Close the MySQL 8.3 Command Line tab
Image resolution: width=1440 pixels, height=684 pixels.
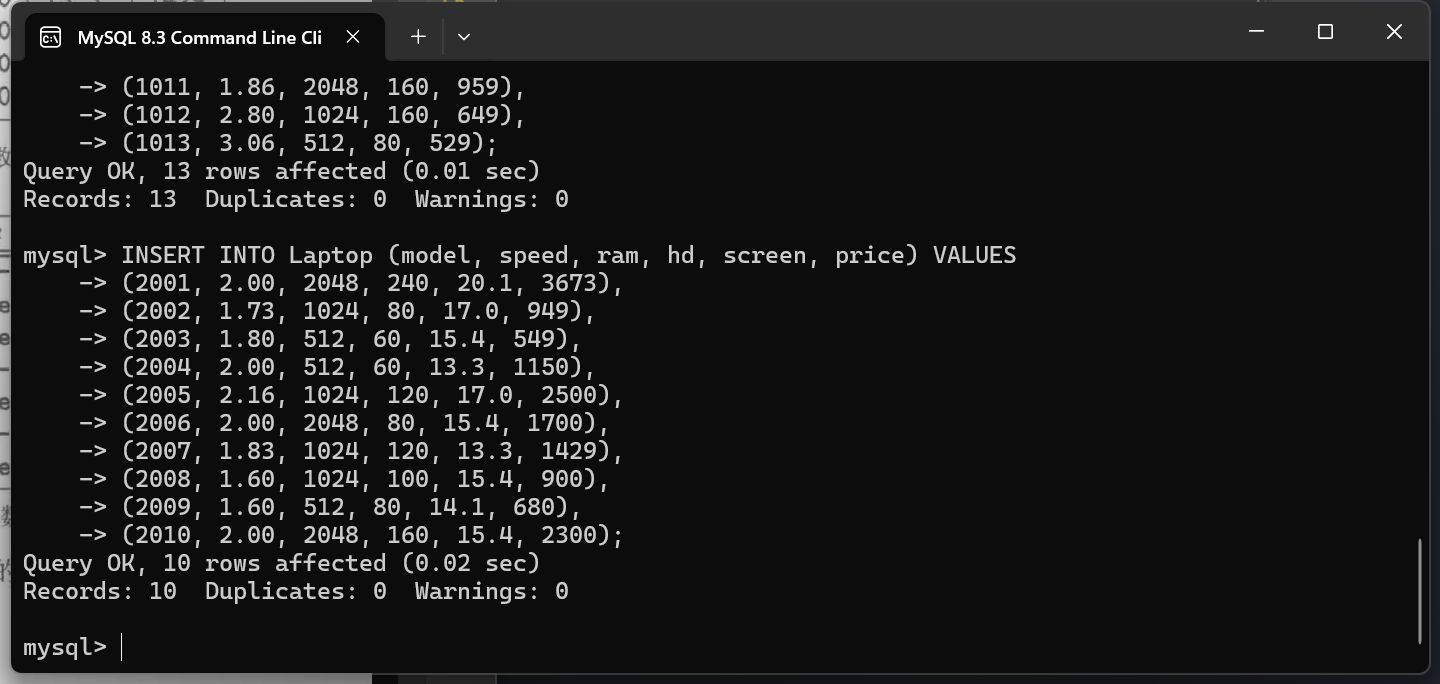353,37
